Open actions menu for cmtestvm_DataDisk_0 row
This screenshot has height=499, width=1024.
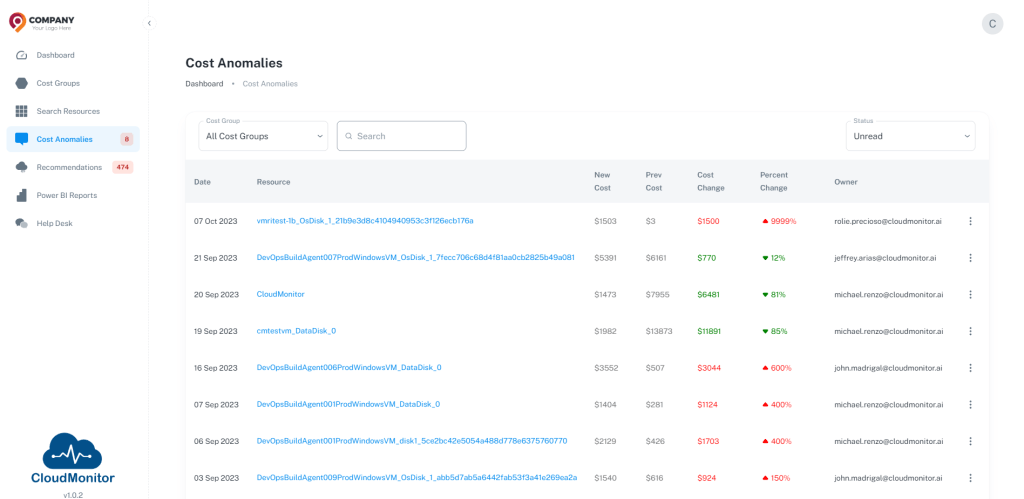pyautogui.click(x=970, y=331)
